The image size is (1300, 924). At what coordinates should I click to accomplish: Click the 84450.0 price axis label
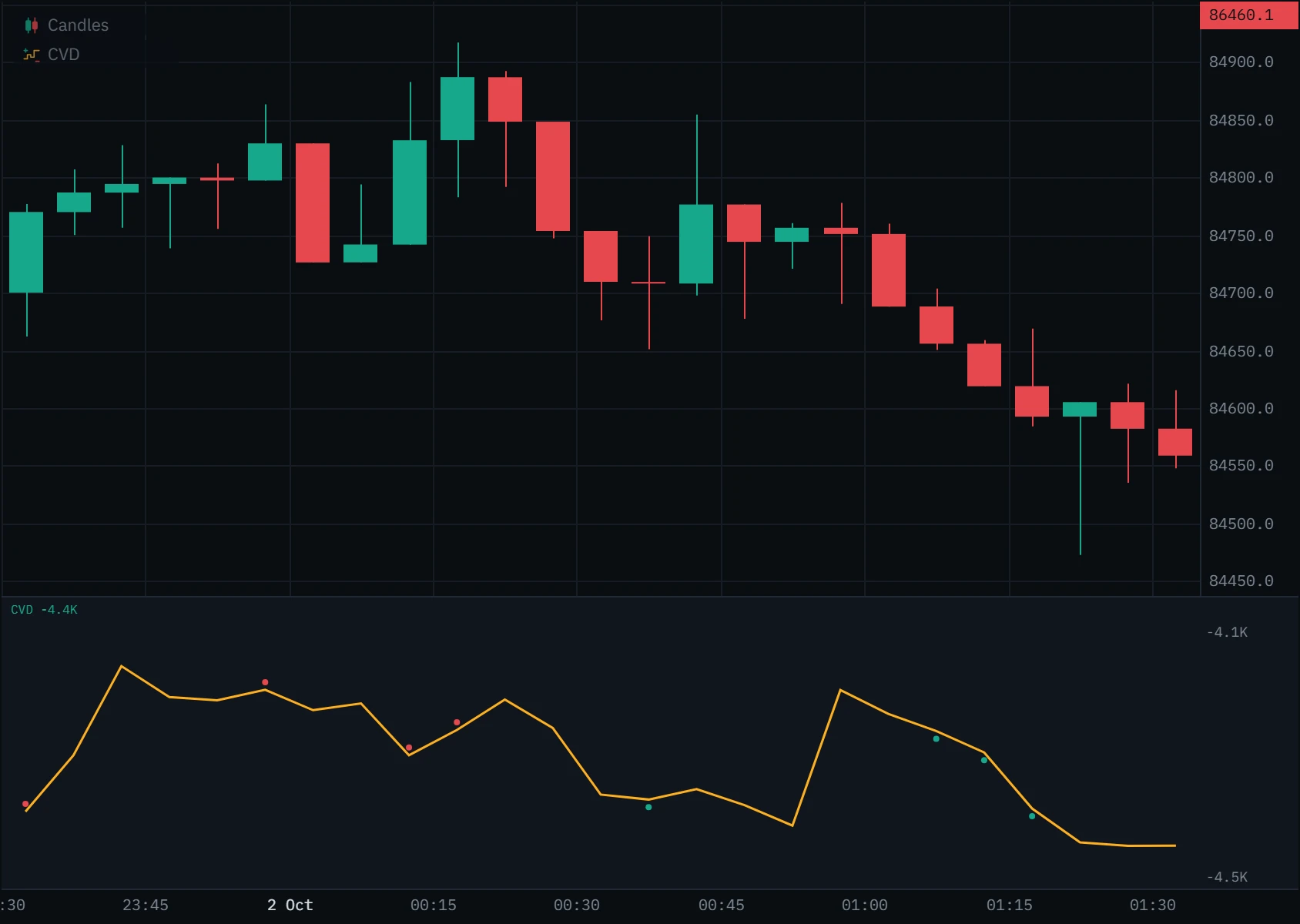tap(1241, 581)
